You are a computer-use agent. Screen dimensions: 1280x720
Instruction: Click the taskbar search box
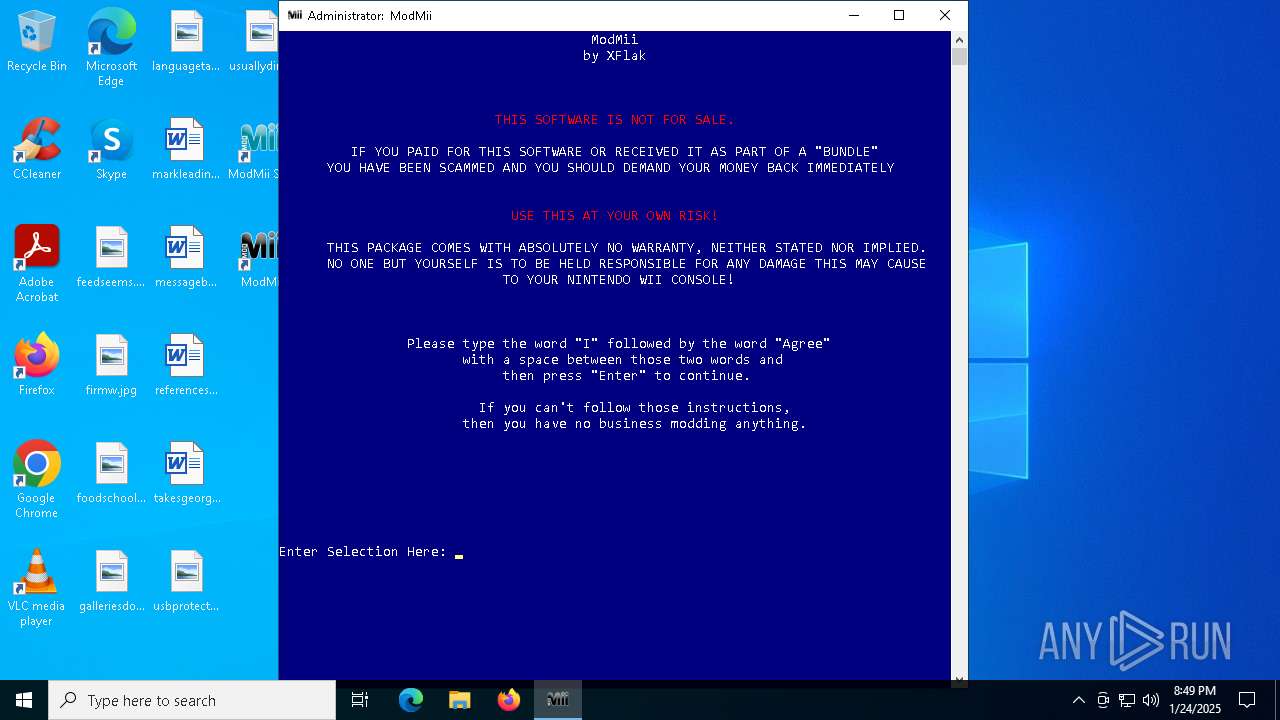click(192, 700)
